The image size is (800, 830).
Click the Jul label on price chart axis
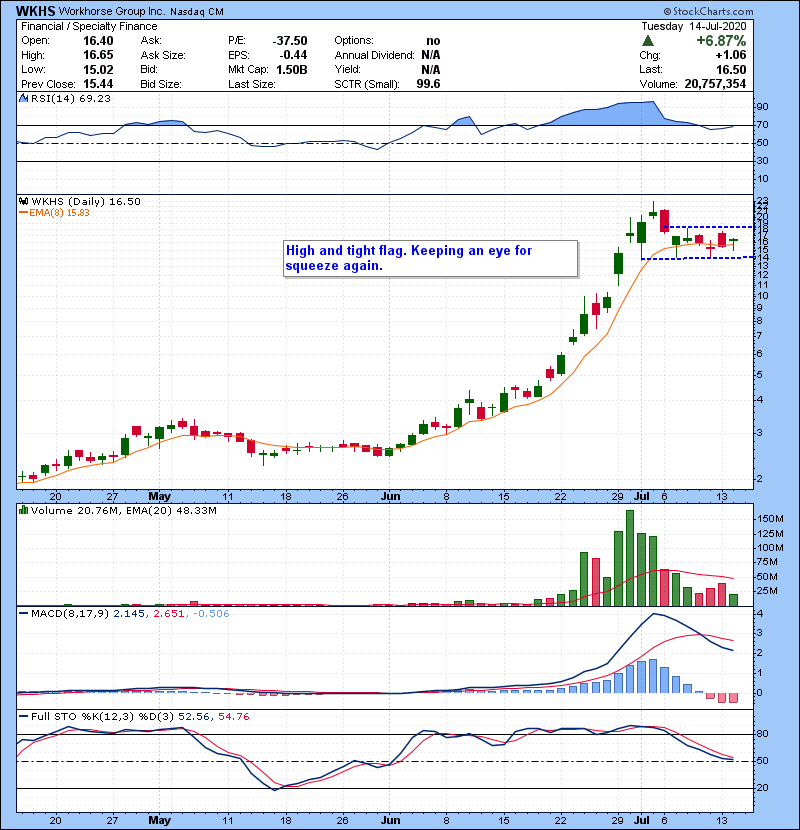642,497
